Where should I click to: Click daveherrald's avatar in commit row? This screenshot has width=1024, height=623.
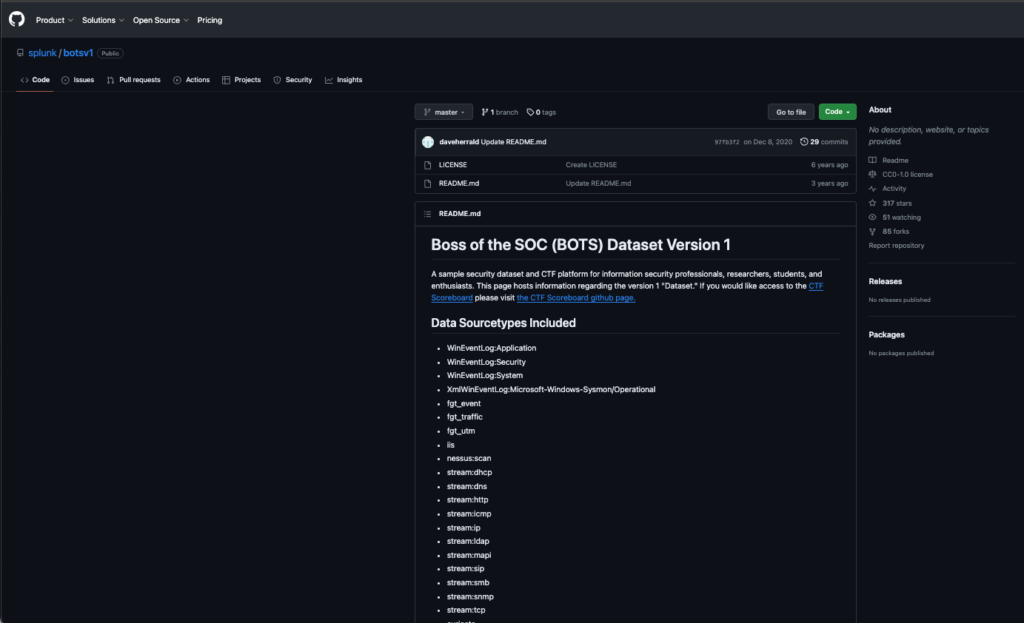pos(428,142)
